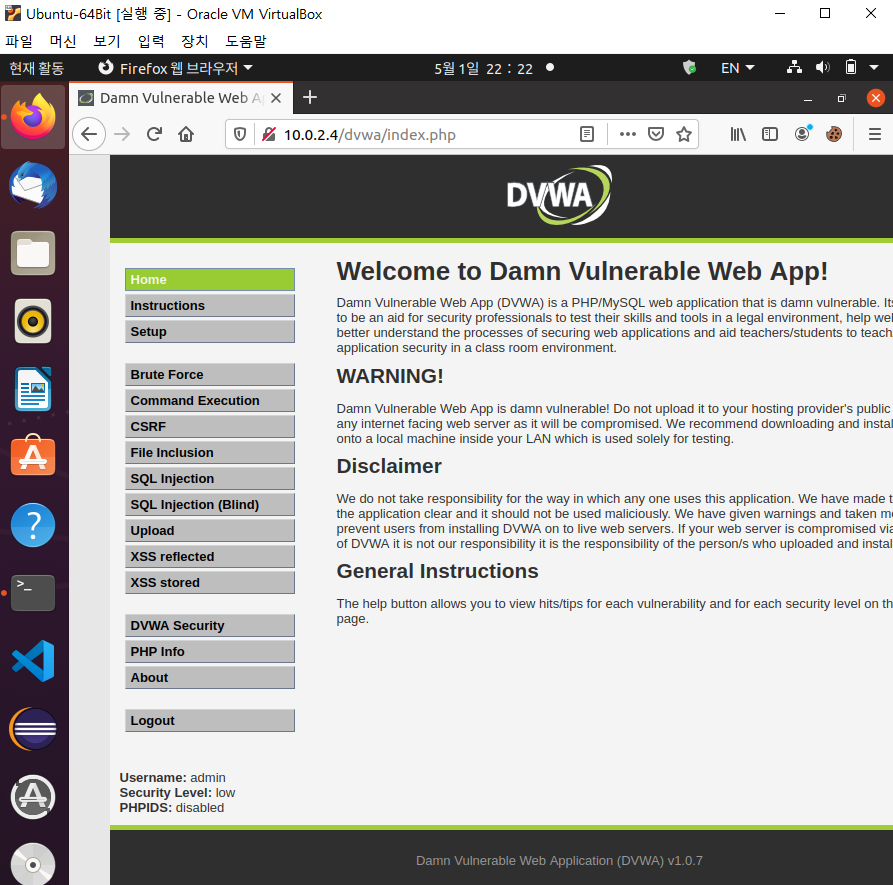The width and height of the screenshot is (893, 885).
Task: Open the CSRF page
Action: (x=210, y=427)
